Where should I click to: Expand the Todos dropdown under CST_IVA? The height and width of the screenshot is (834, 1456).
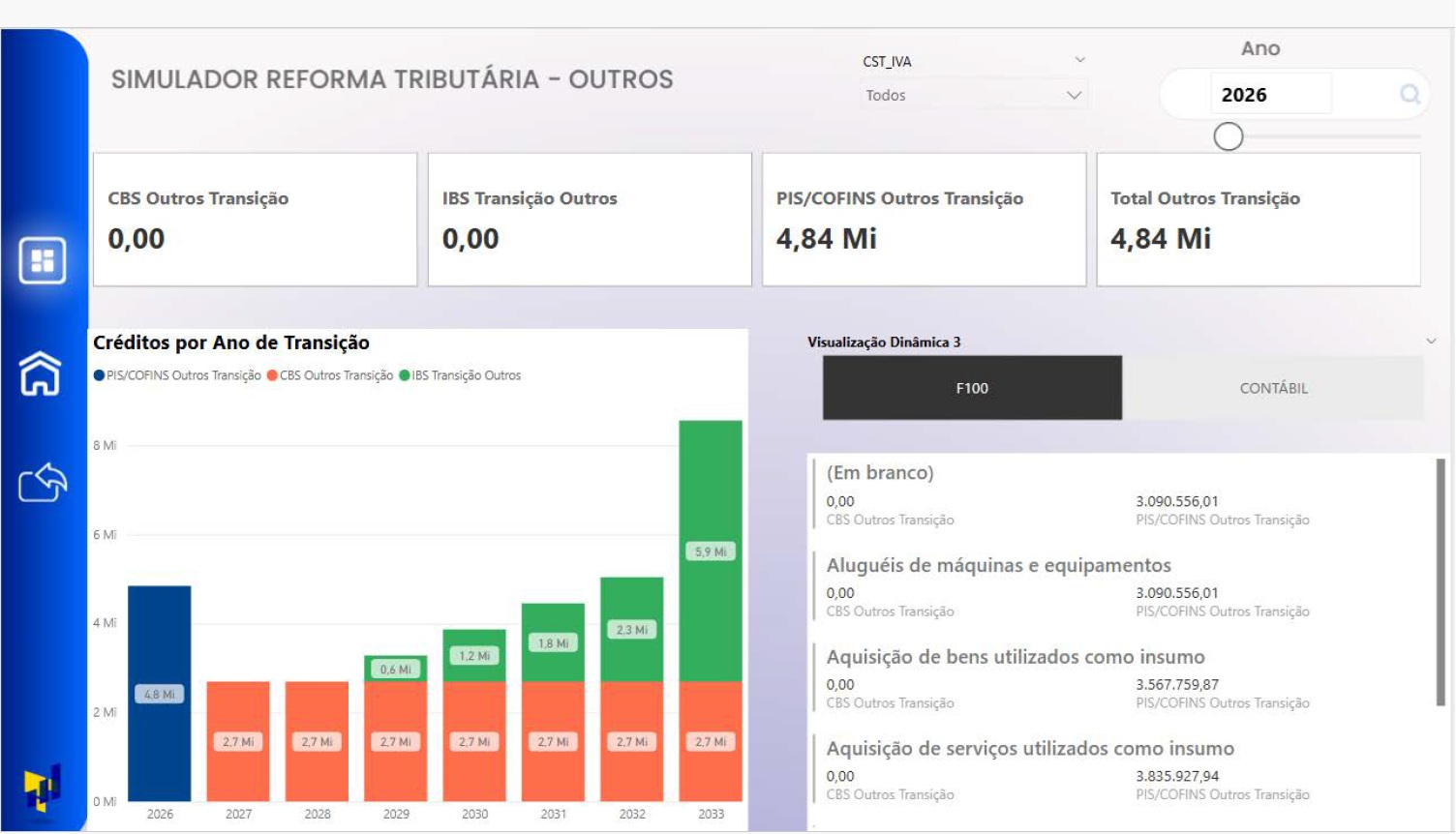tap(973, 95)
